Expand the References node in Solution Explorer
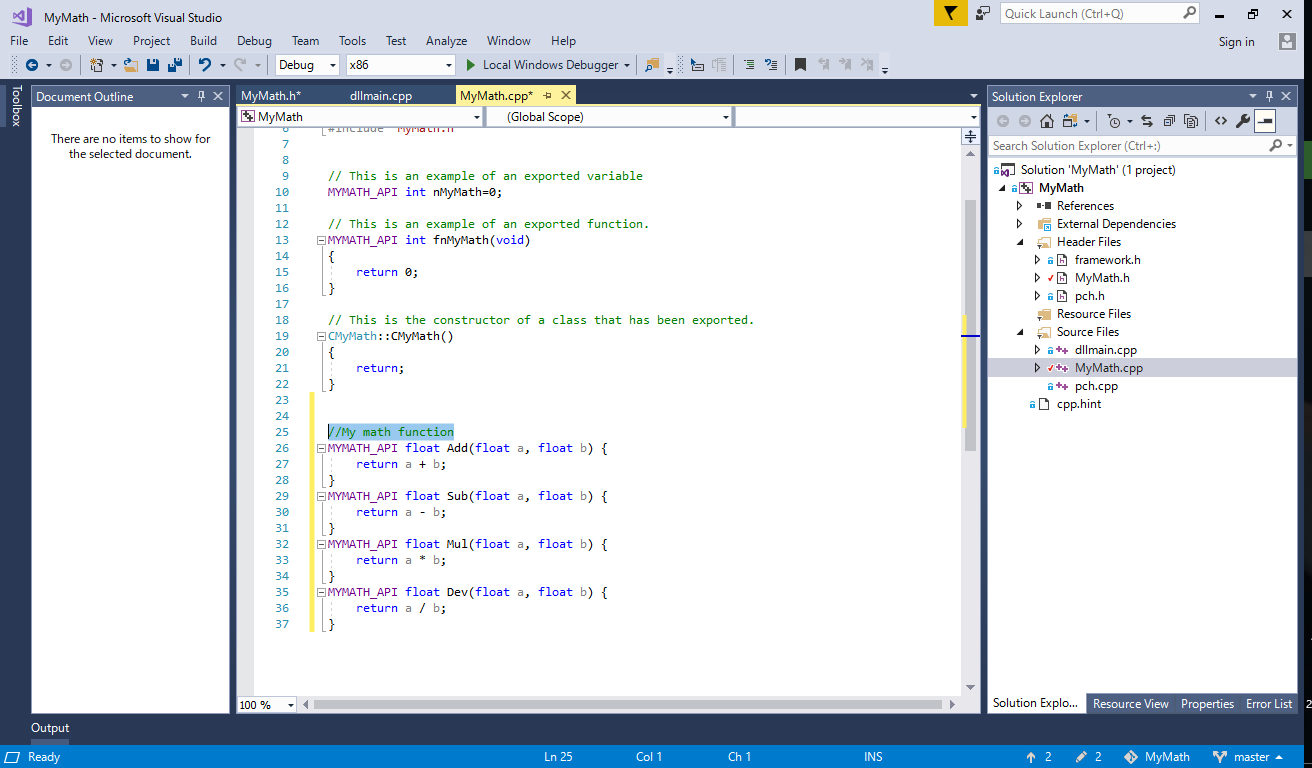This screenshot has height=768, width=1312. coord(1020,205)
